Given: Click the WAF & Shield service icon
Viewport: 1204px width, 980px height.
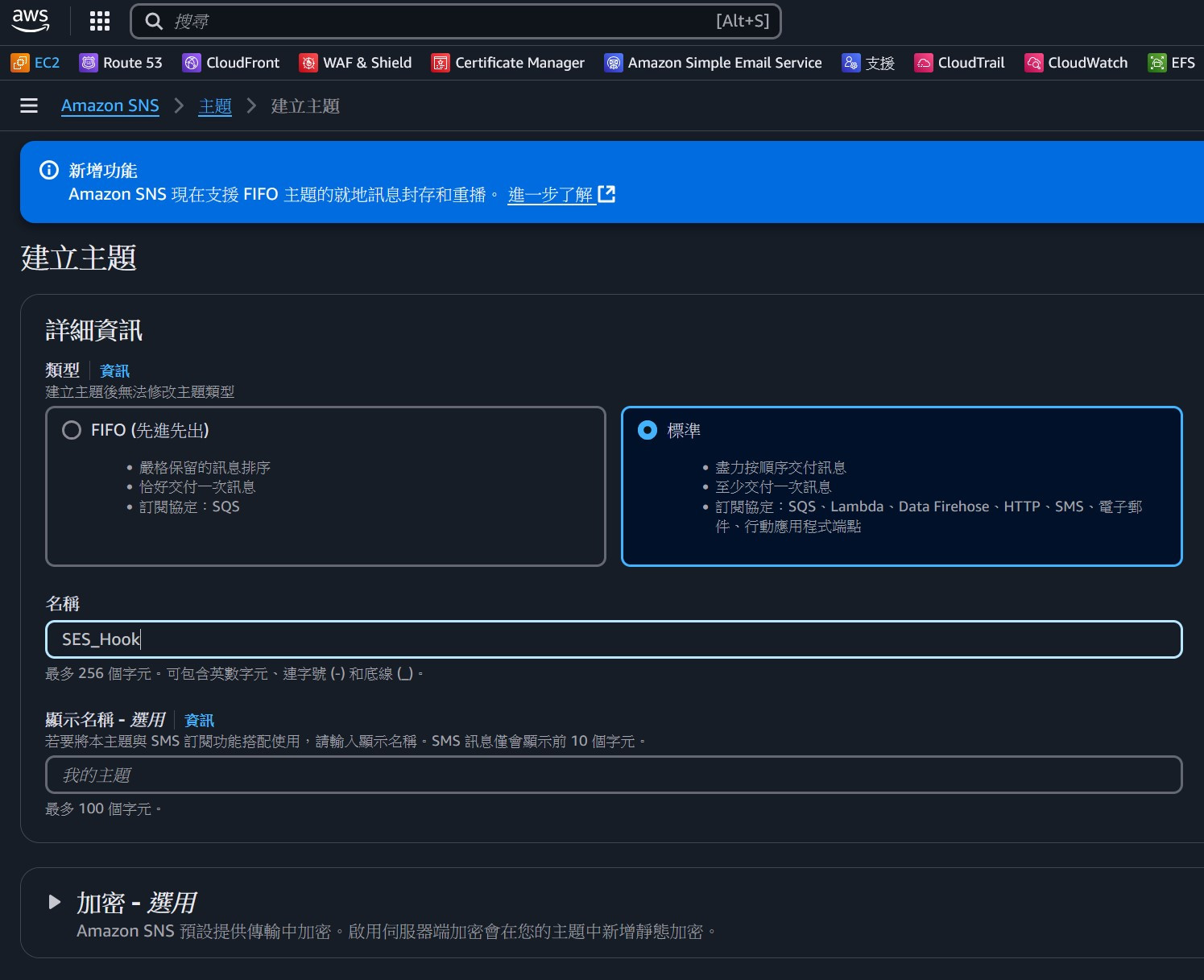Looking at the screenshot, I should (308, 63).
